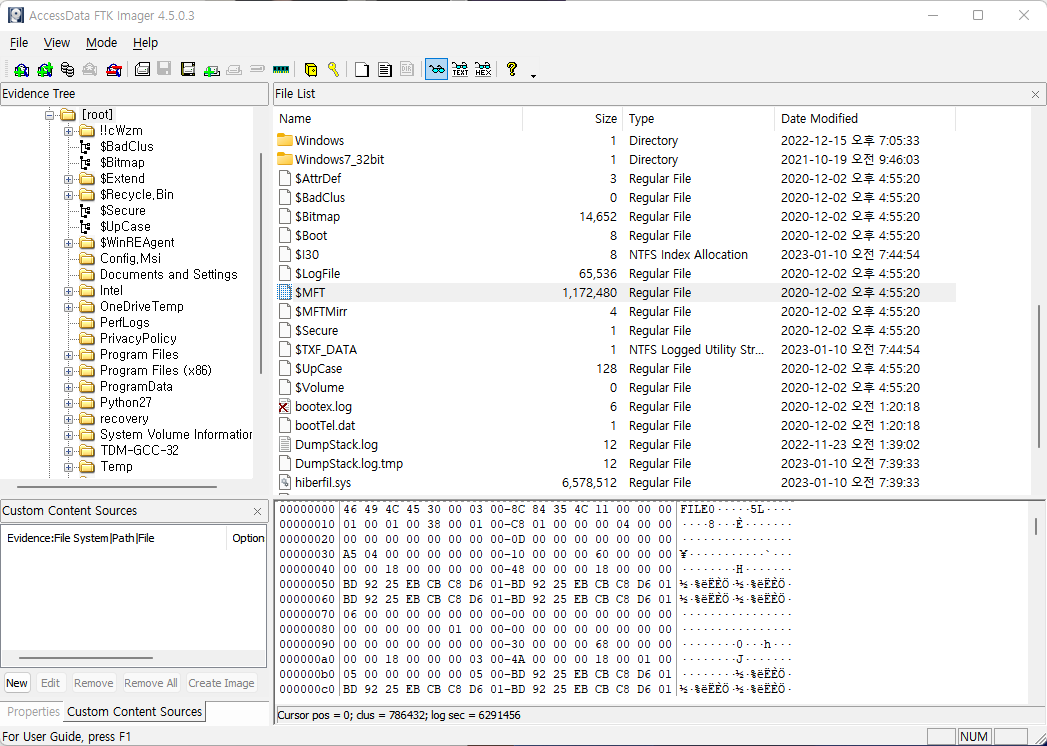The height and width of the screenshot is (746, 1047).
Task: Collapse the [root] node in Evidence Tree
Action: coord(49,115)
